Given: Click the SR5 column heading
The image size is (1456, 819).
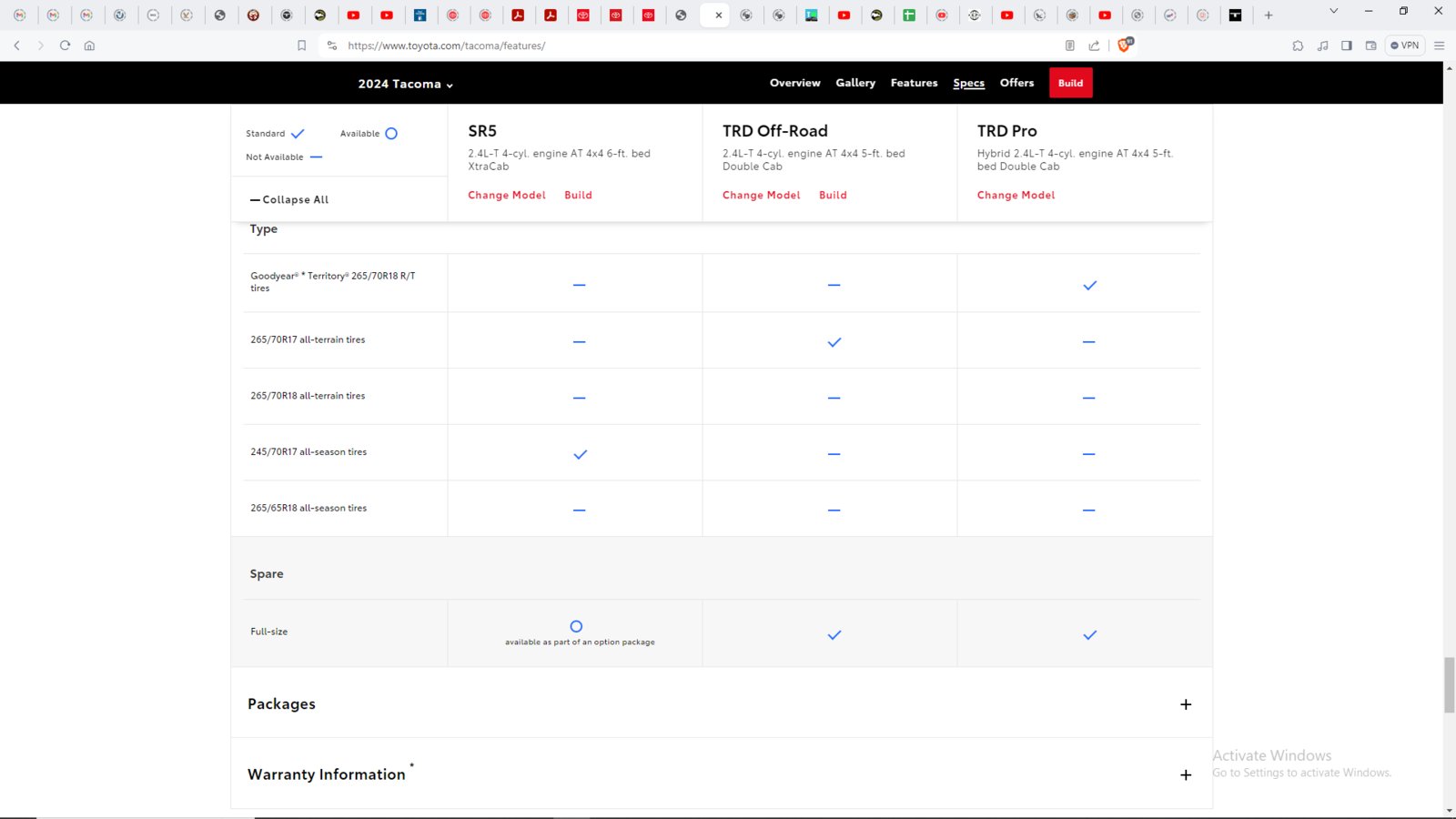Looking at the screenshot, I should [482, 131].
